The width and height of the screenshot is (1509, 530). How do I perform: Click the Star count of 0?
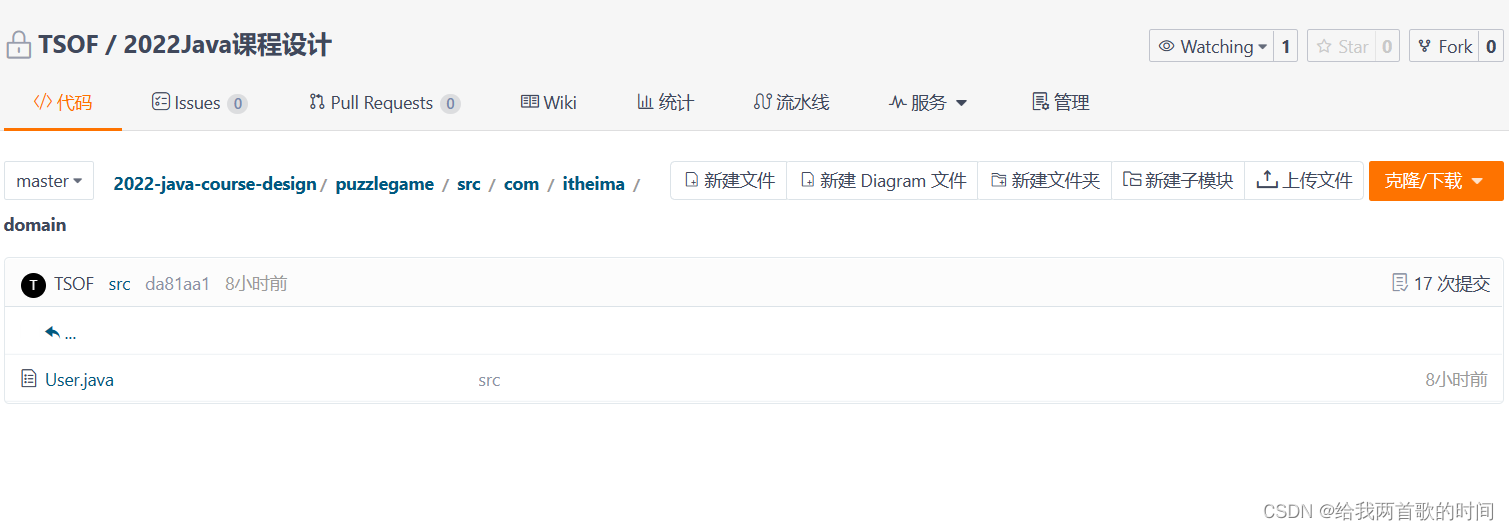point(1387,46)
